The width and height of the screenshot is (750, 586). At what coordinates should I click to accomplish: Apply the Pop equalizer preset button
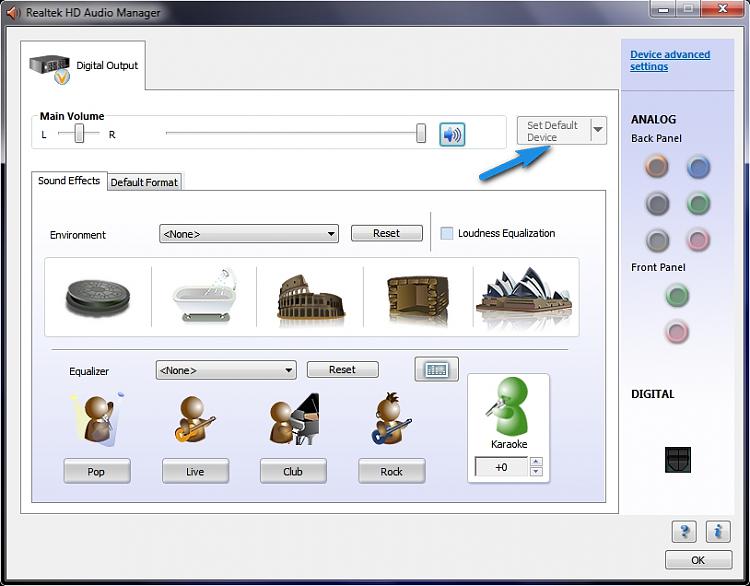97,472
